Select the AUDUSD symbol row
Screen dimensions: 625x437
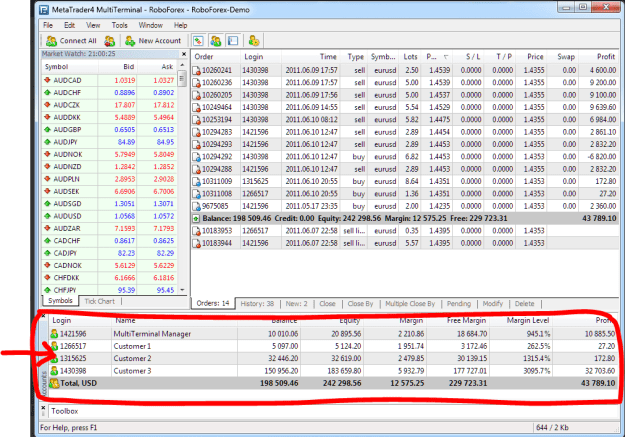(x=109, y=216)
